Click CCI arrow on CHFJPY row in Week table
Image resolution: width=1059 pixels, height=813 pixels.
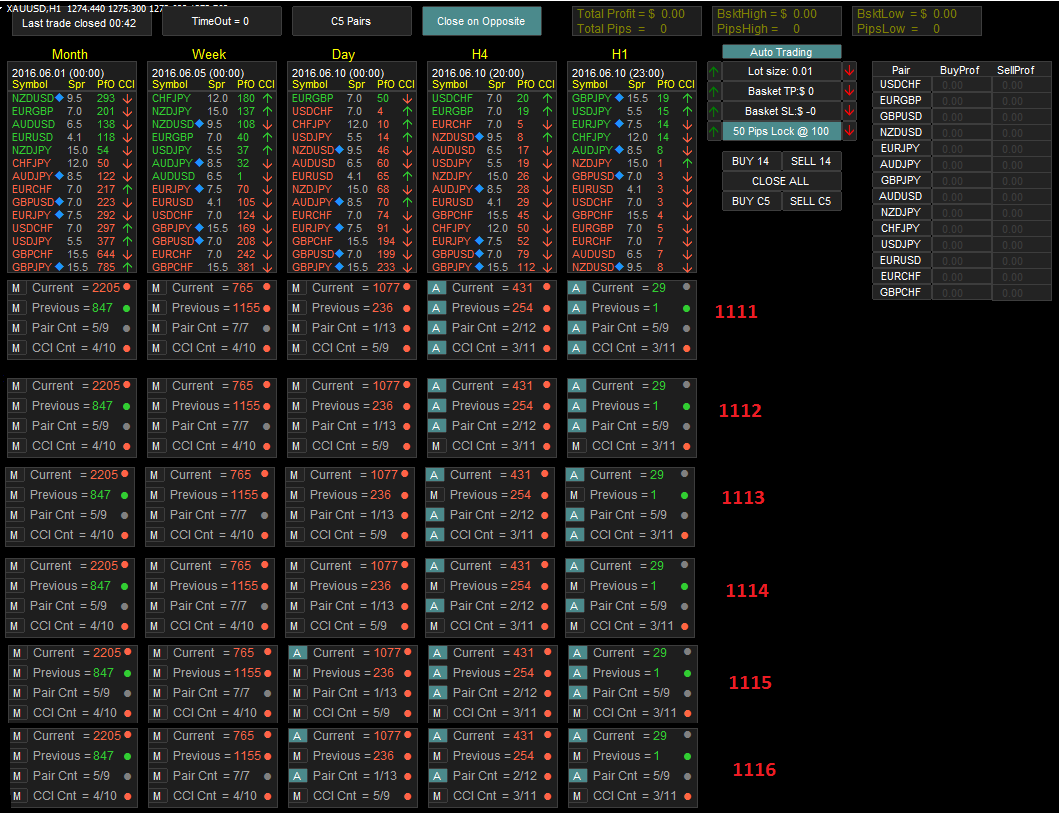tap(267, 98)
